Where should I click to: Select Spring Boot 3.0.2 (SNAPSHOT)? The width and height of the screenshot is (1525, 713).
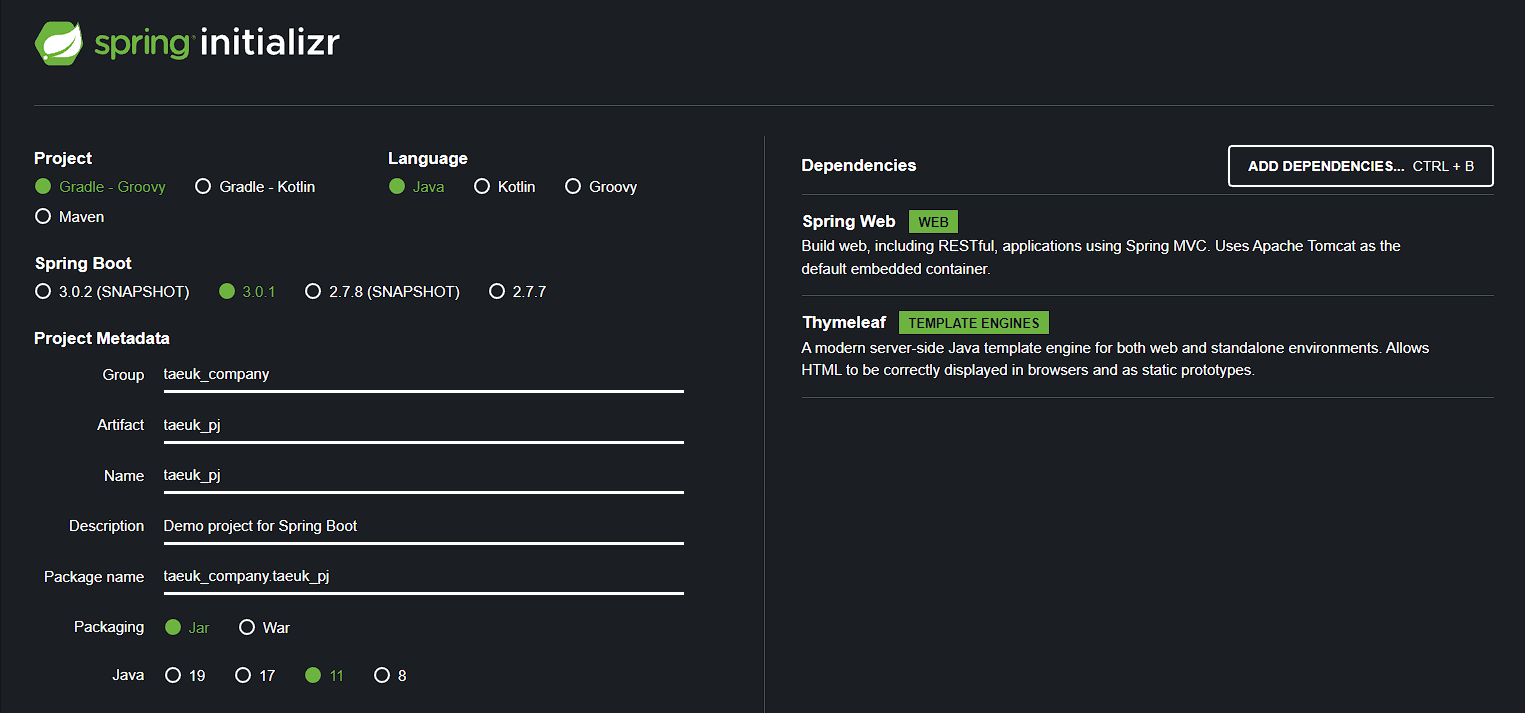coord(112,292)
